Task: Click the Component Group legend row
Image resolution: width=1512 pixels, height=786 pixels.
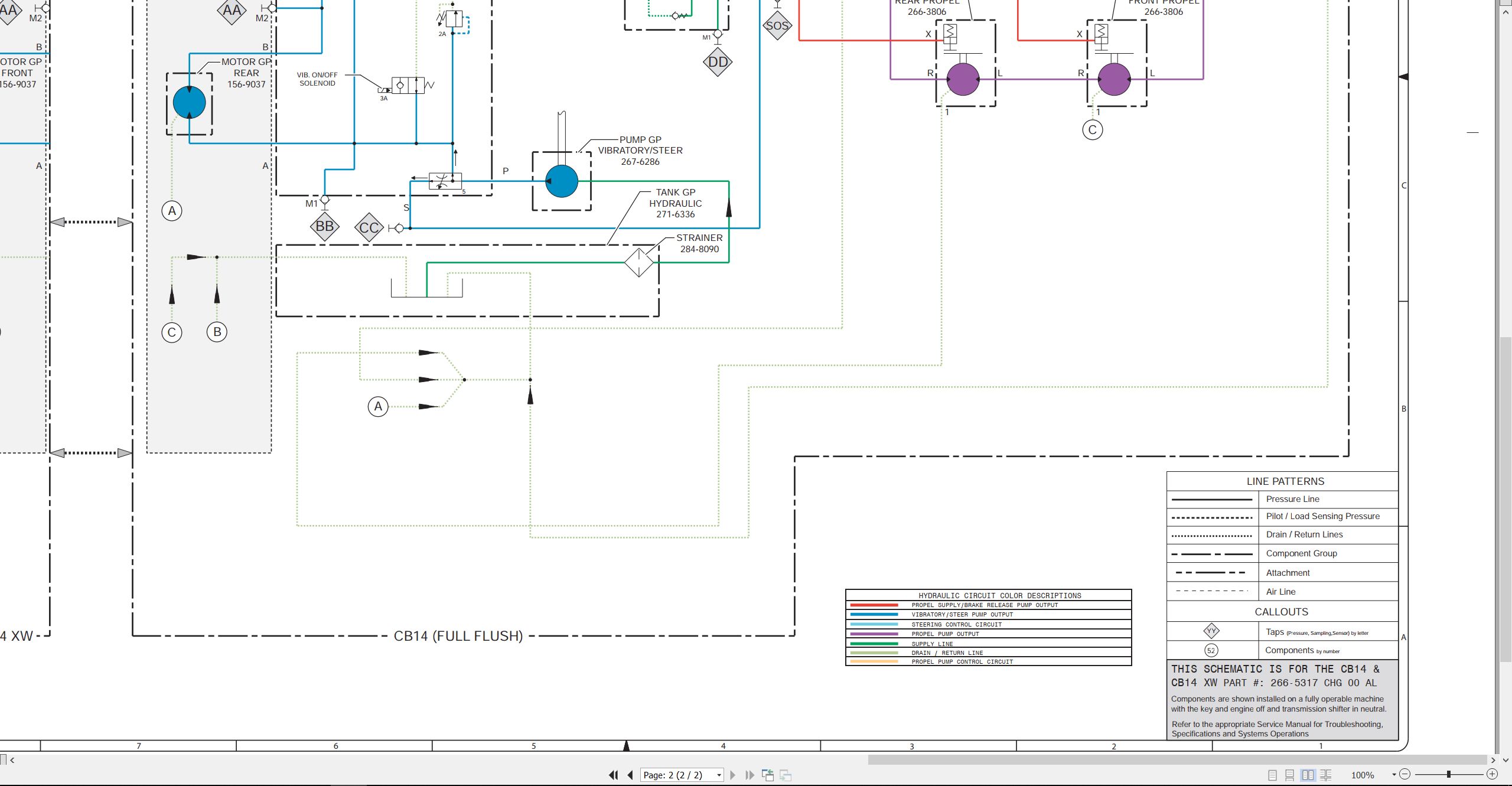Action: coord(1282,554)
